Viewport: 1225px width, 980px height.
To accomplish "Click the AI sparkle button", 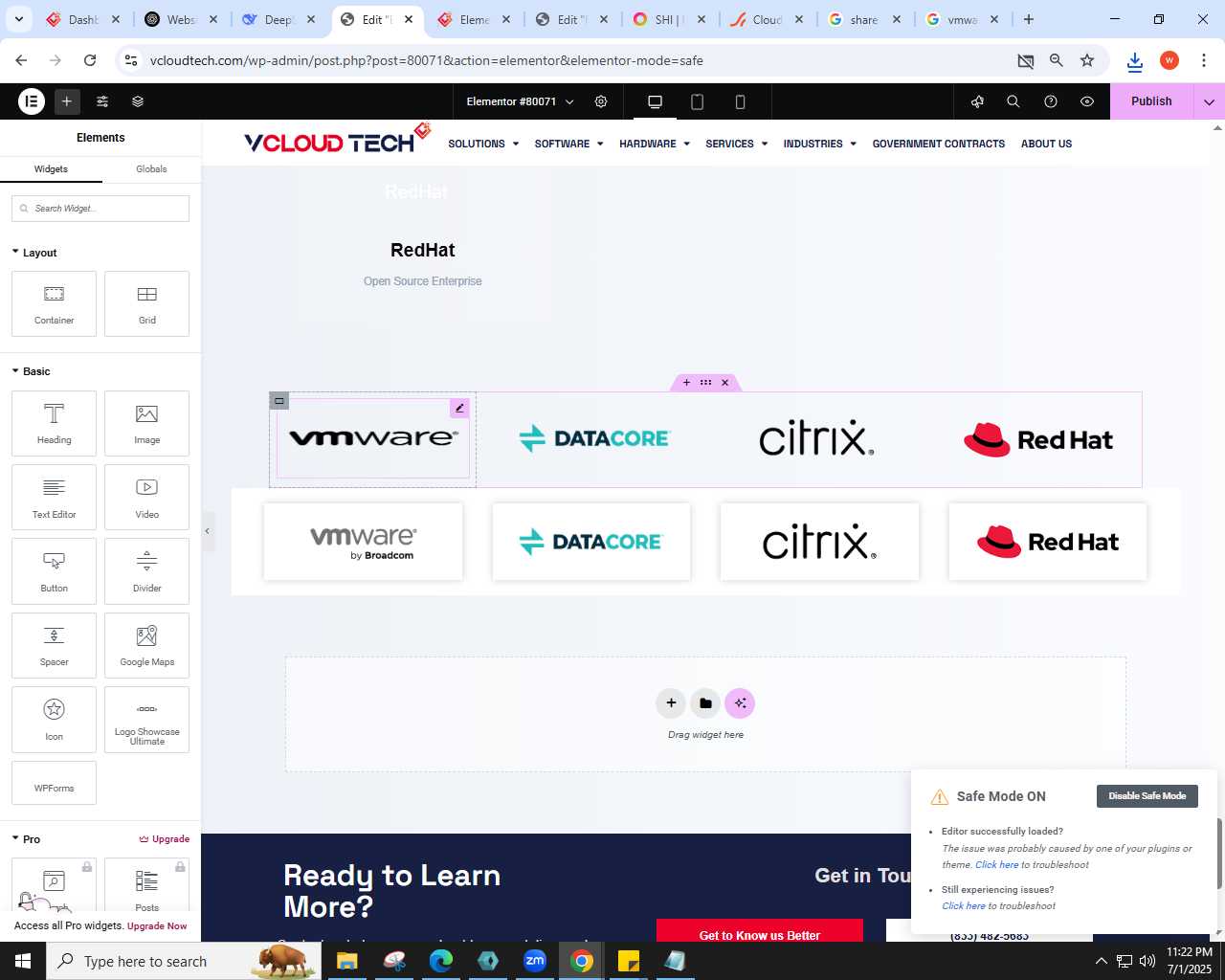I will point(740,703).
